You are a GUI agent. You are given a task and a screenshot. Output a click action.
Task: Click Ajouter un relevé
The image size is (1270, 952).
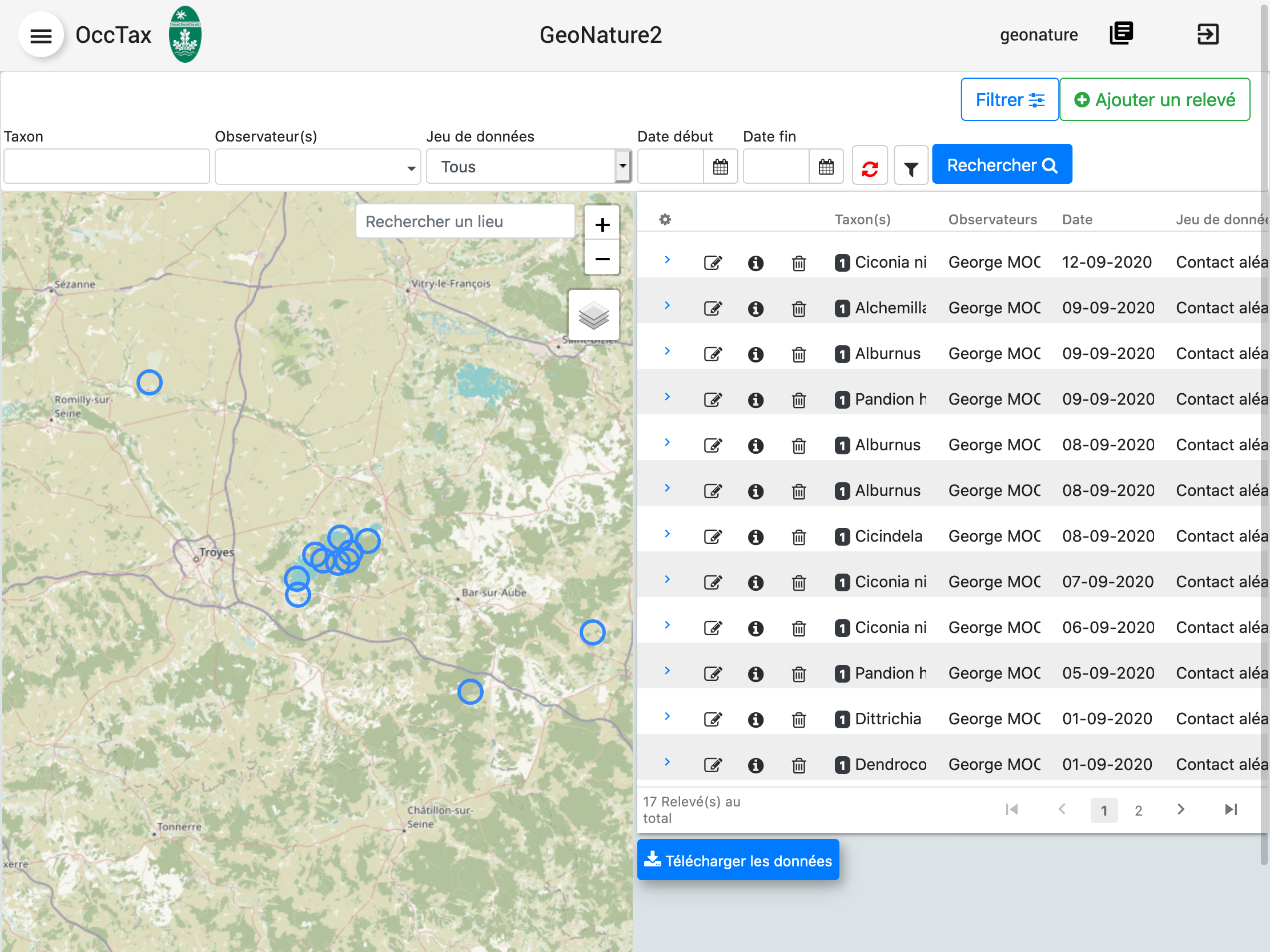[1154, 100]
